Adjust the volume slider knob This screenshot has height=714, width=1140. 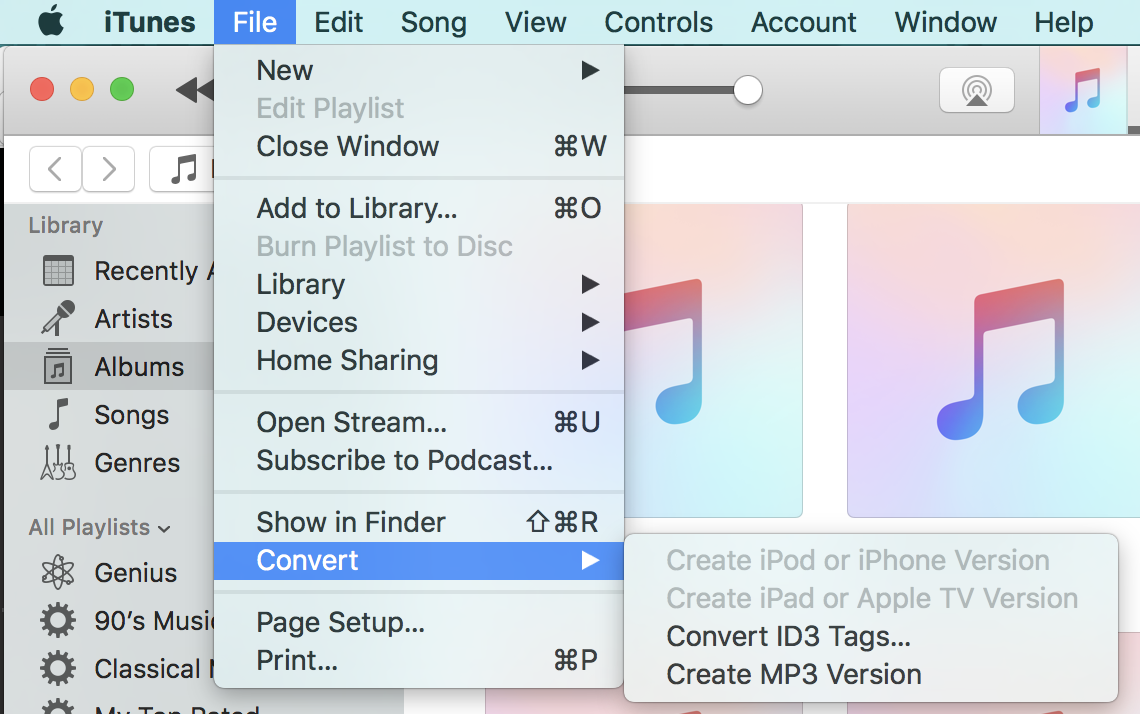tap(747, 90)
